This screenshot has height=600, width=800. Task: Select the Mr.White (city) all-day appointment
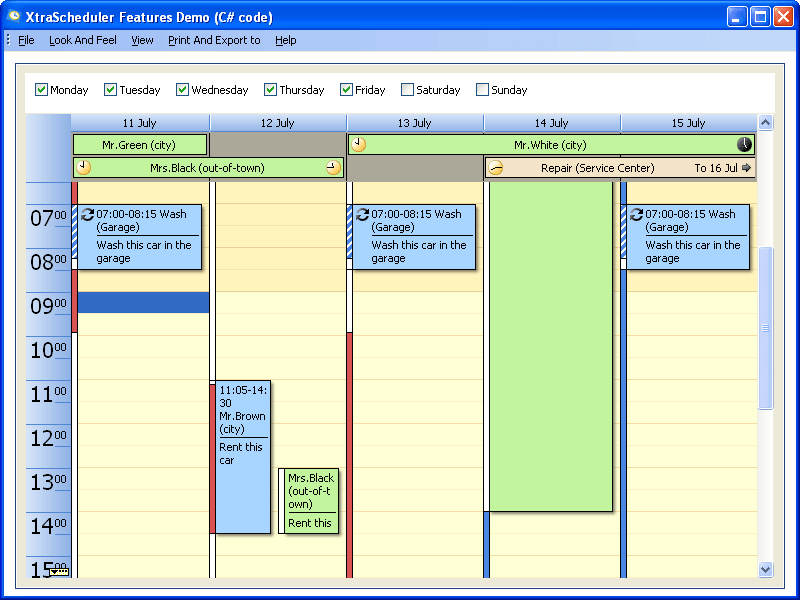coord(551,145)
